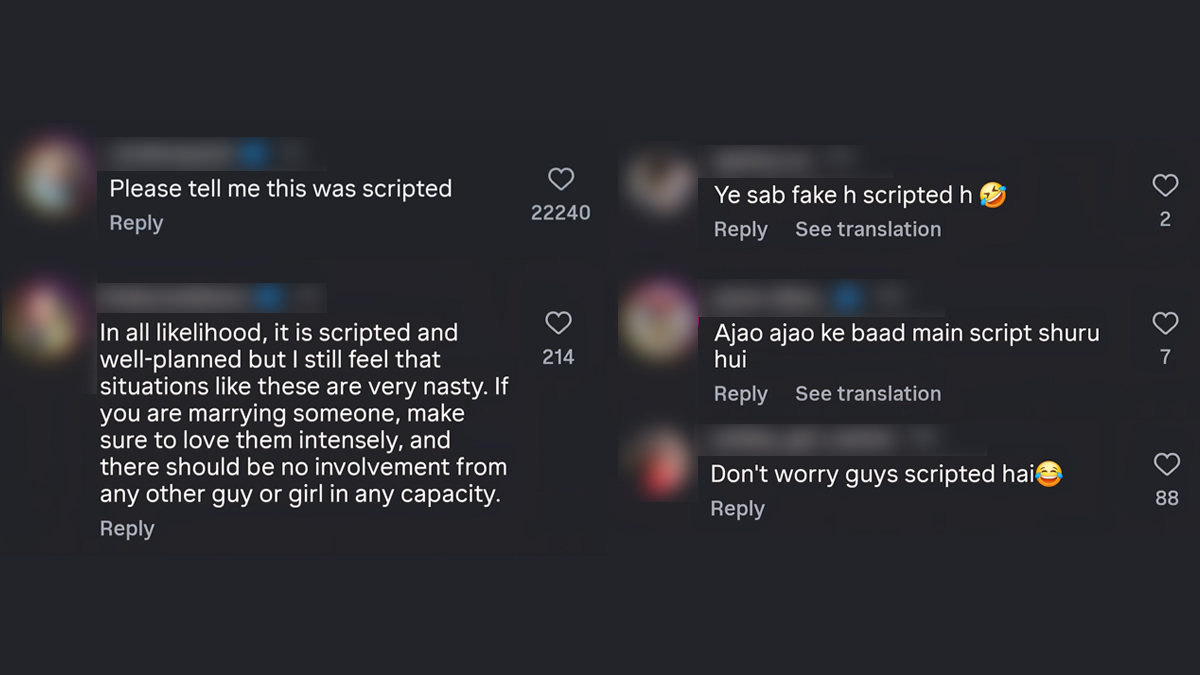Like the "Please tell me this was scripted" comment
Viewport: 1200px width, 675px height.
coord(561,180)
